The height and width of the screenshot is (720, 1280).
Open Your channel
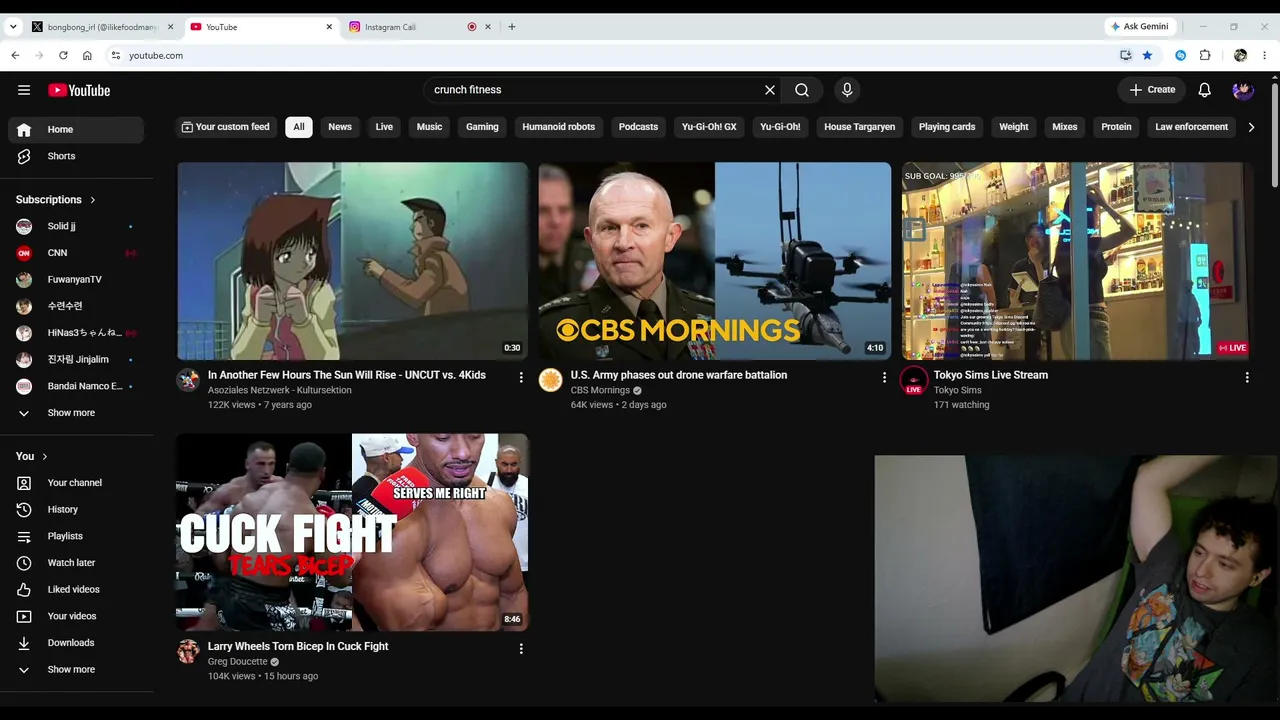pos(76,483)
